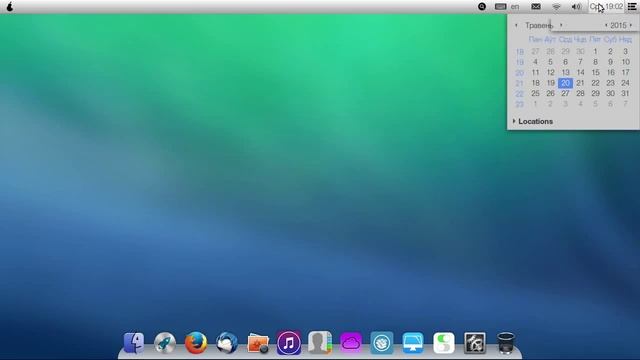640x360 pixels.
Task: Go to the previous month arrow
Action: point(516,25)
